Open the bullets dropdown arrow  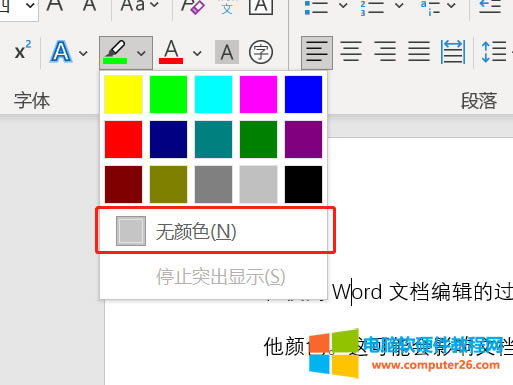(343, 5)
